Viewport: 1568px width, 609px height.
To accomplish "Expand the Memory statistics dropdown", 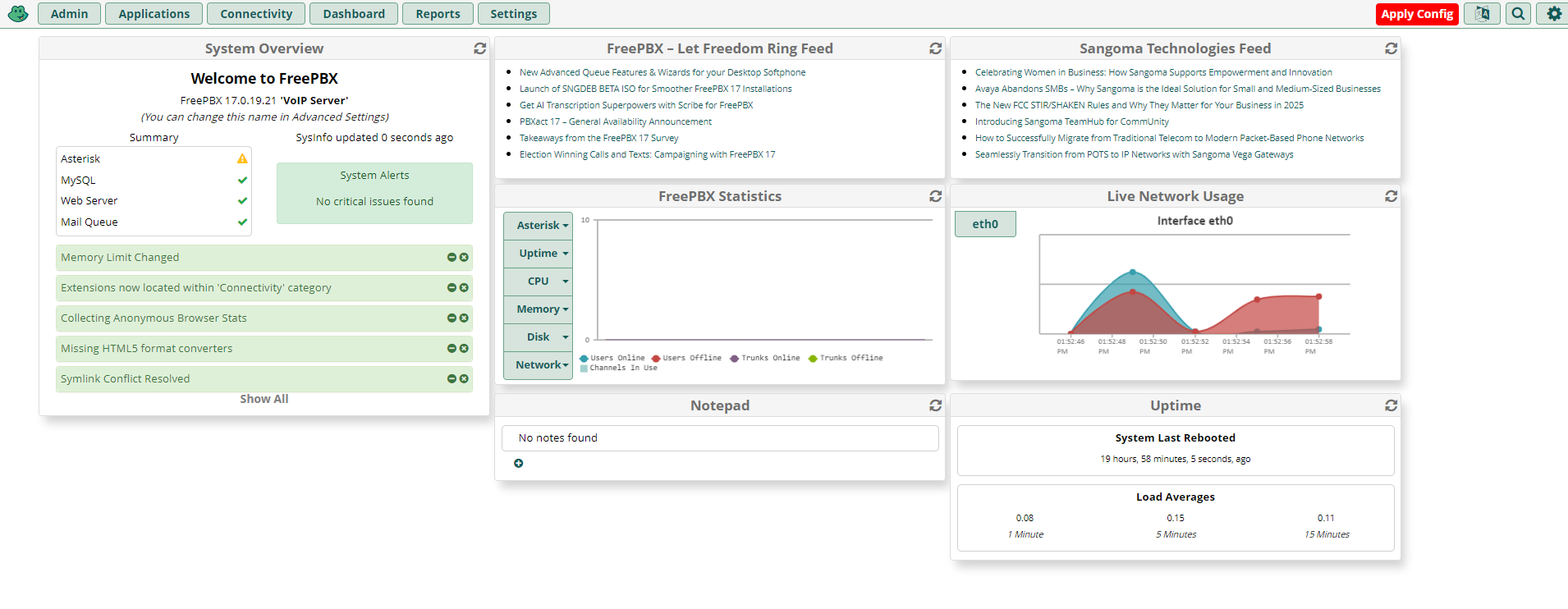I will pyautogui.click(x=538, y=309).
